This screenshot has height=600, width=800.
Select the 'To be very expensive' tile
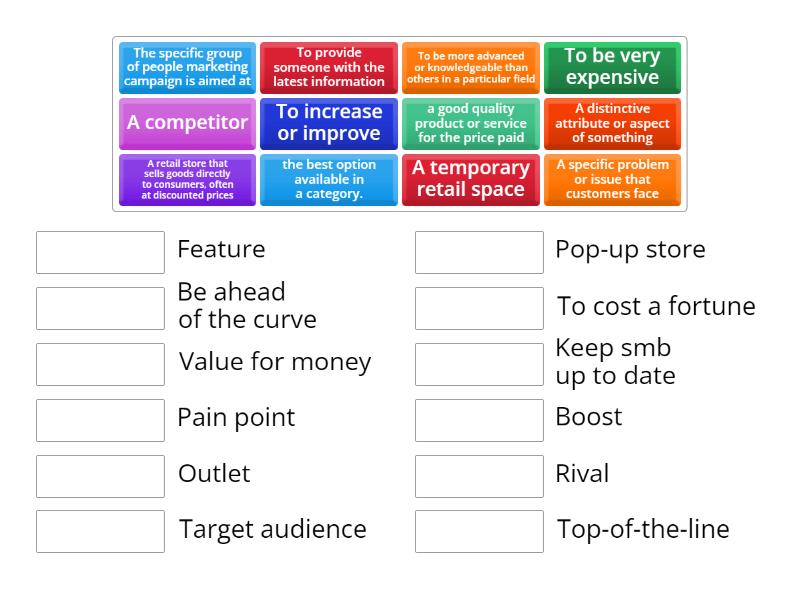(612, 67)
